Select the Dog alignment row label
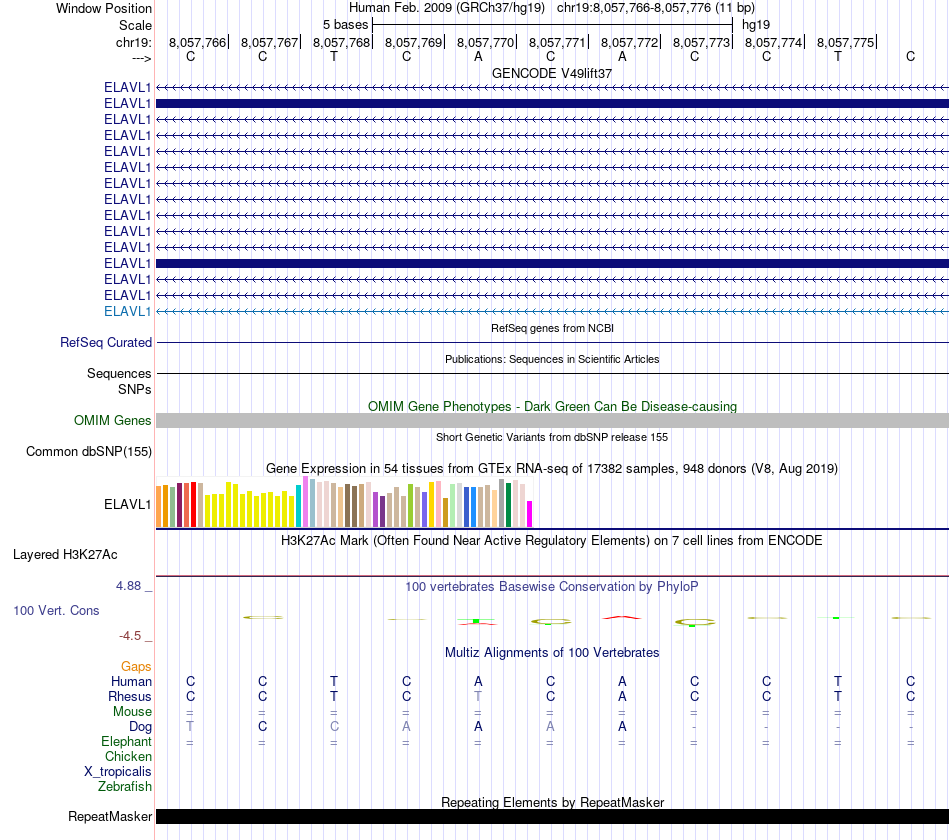Image resolution: width=950 pixels, height=840 pixels. [x=140, y=727]
